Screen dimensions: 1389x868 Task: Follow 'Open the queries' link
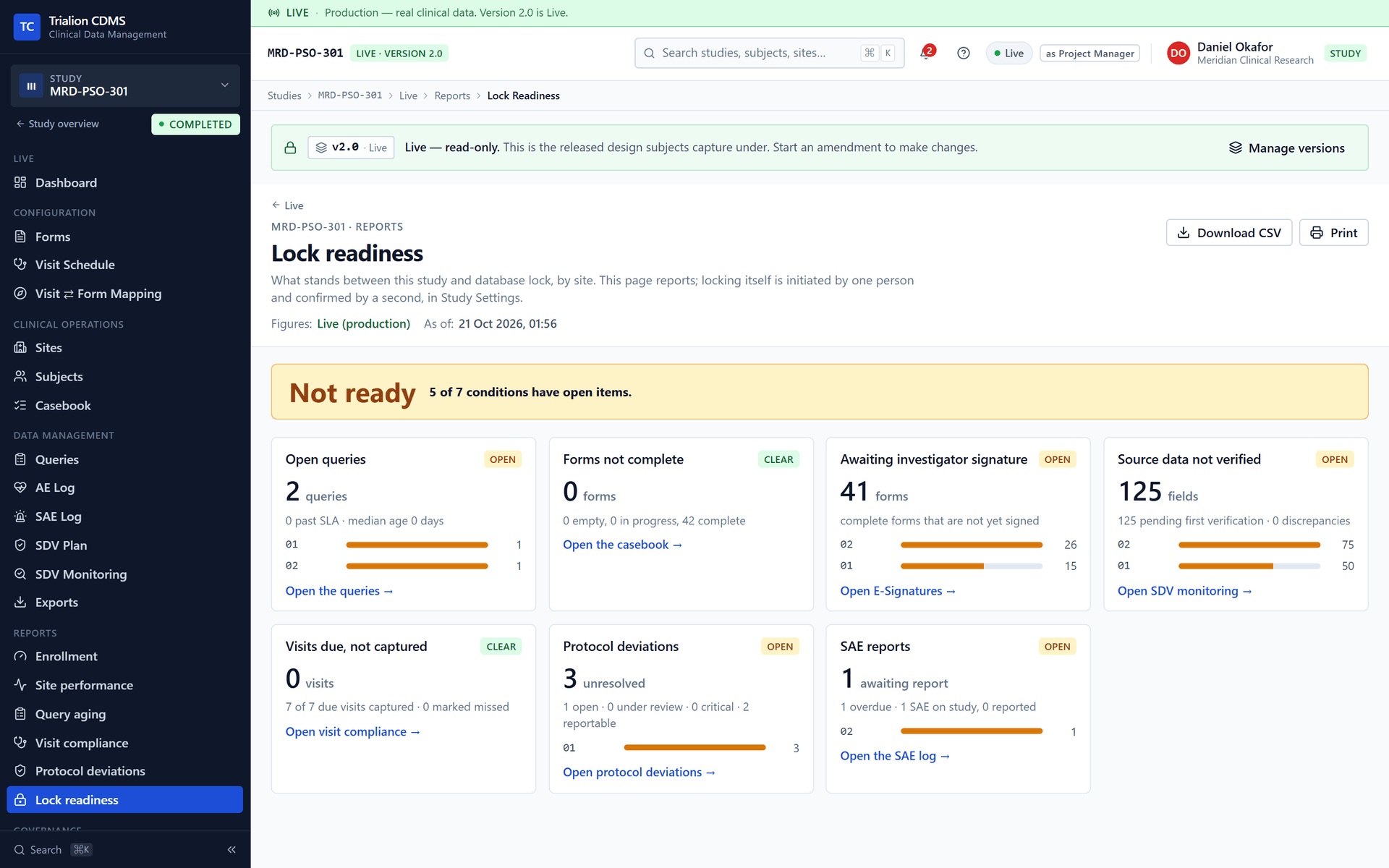pyautogui.click(x=339, y=591)
